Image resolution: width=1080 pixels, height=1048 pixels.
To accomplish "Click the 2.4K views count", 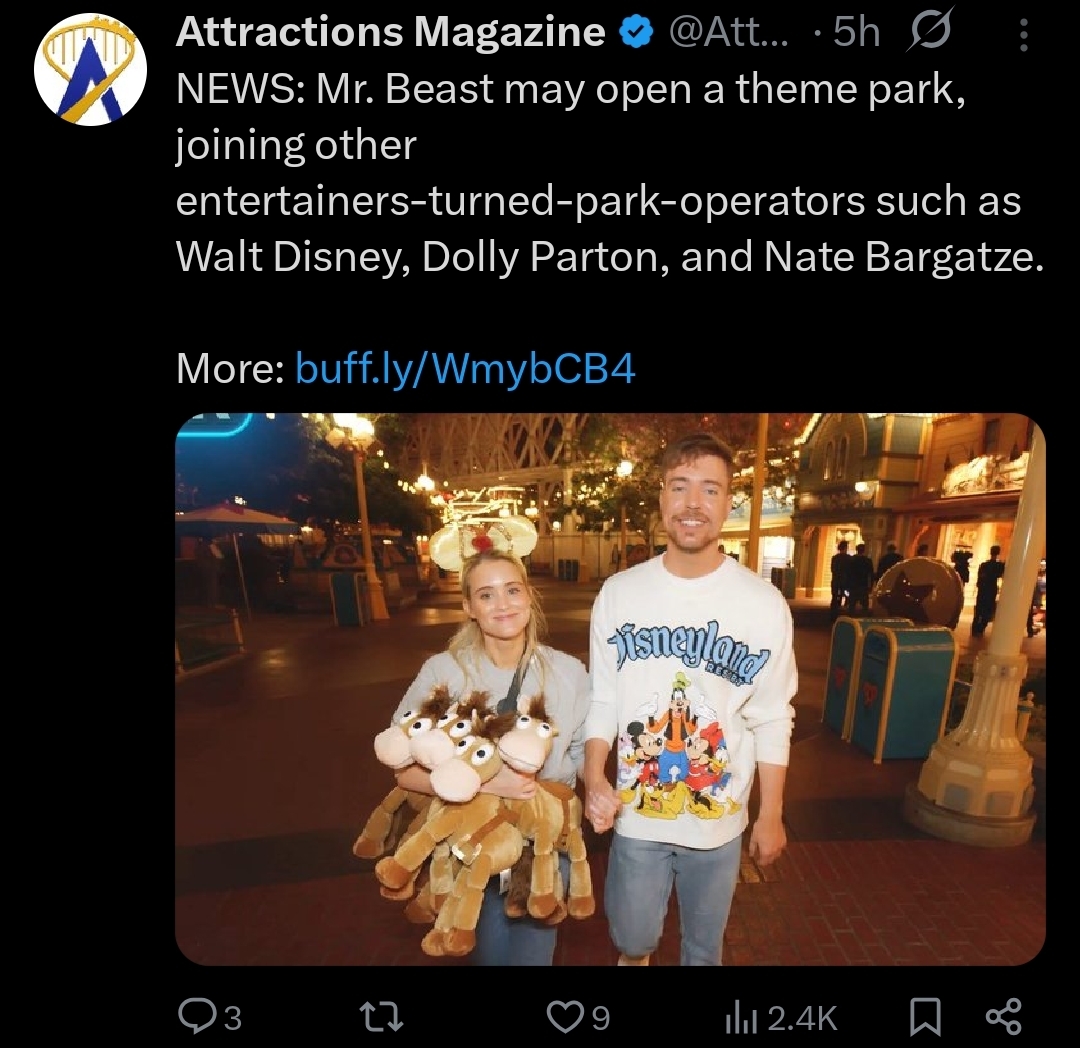I will pyautogui.click(x=802, y=1018).
